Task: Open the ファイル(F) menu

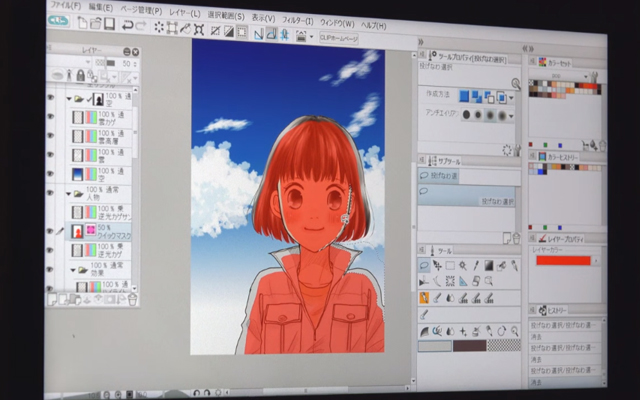Action: click(66, 5)
